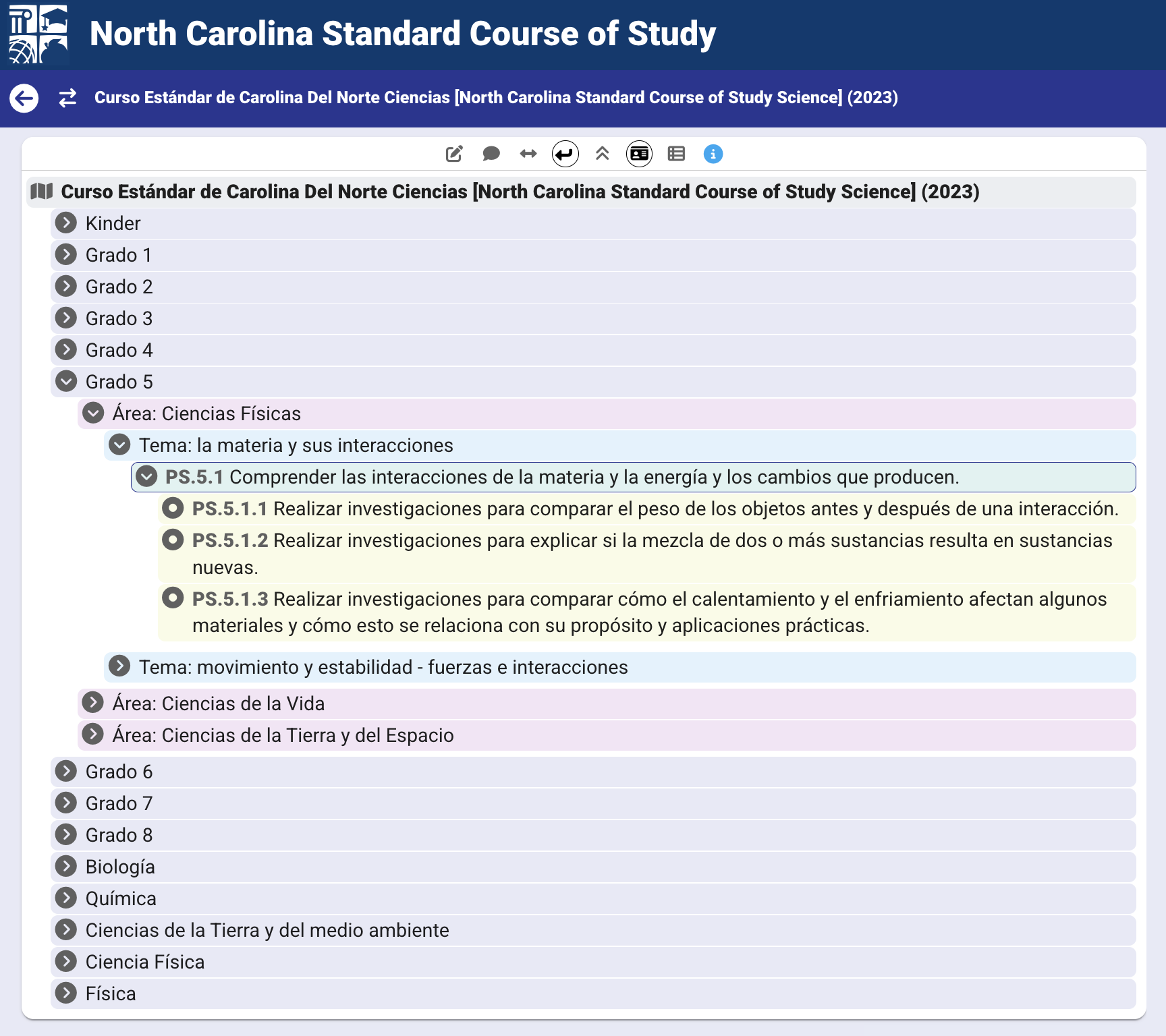Expand Grado 1 chevron

coord(66,254)
